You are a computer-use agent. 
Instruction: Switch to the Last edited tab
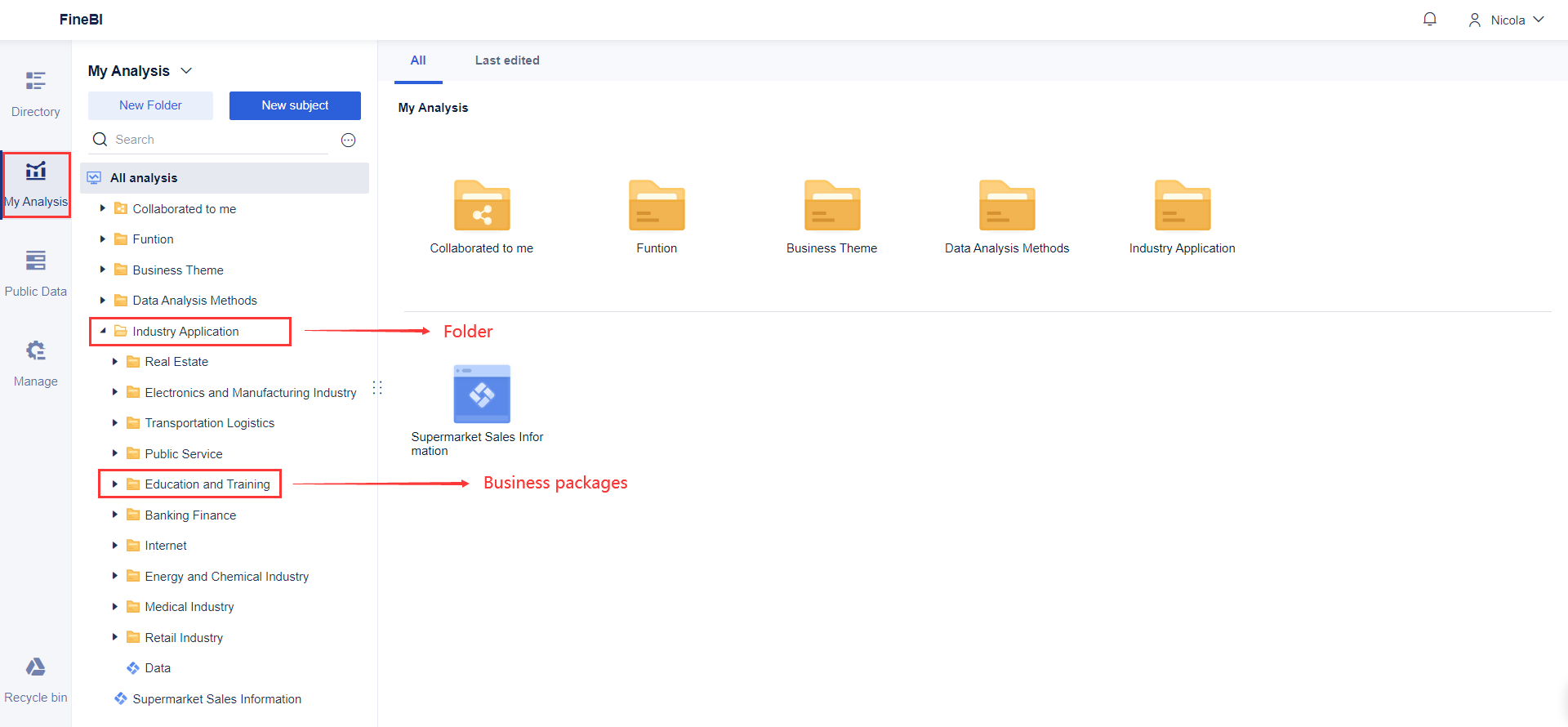pos(507,60)
